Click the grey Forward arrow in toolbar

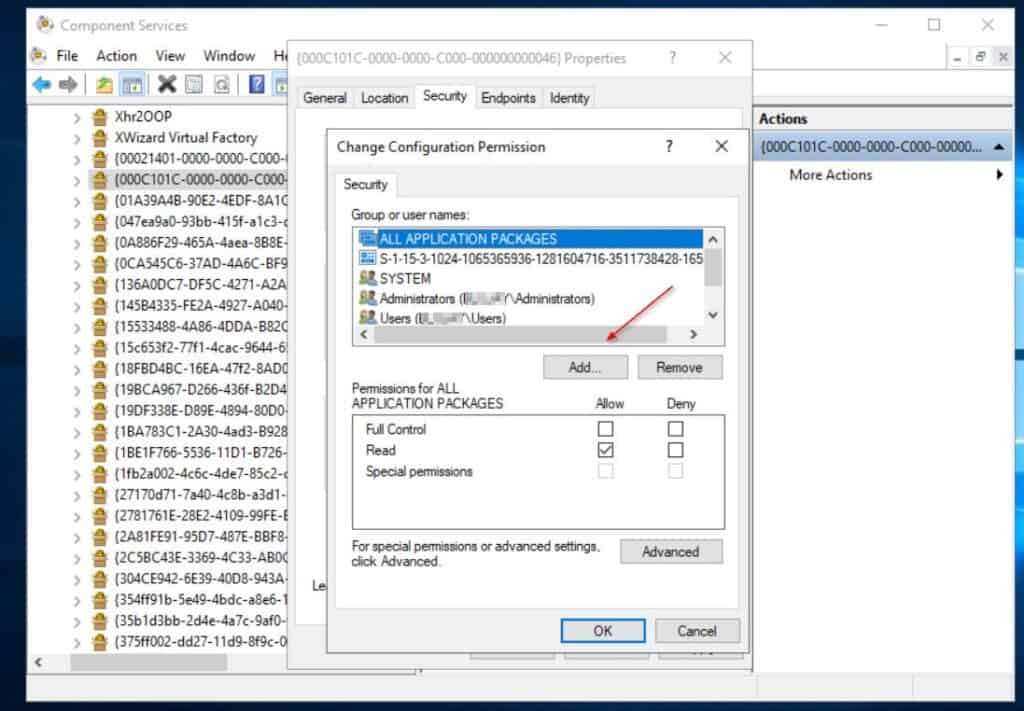68,84
